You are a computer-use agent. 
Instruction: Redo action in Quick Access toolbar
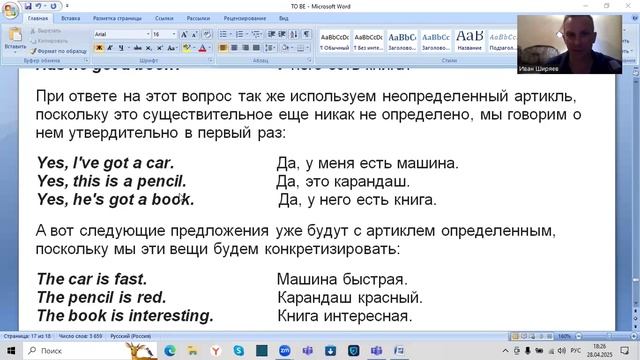[53, 6]
